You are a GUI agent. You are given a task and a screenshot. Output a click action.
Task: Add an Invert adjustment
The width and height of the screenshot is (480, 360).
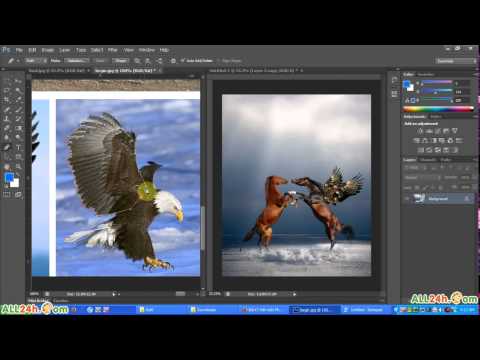point(421,150)
